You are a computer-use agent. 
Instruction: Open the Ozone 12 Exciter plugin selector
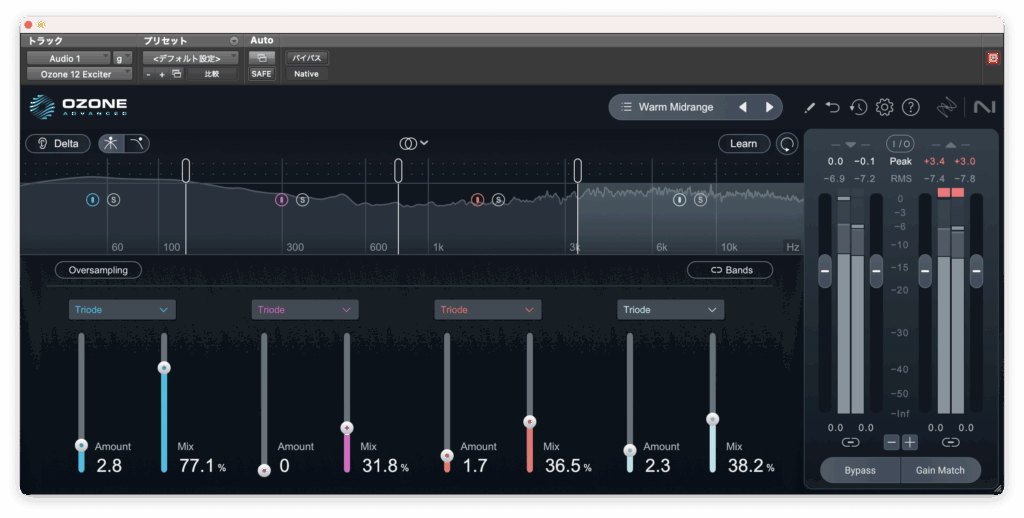[x=79, y=74]
